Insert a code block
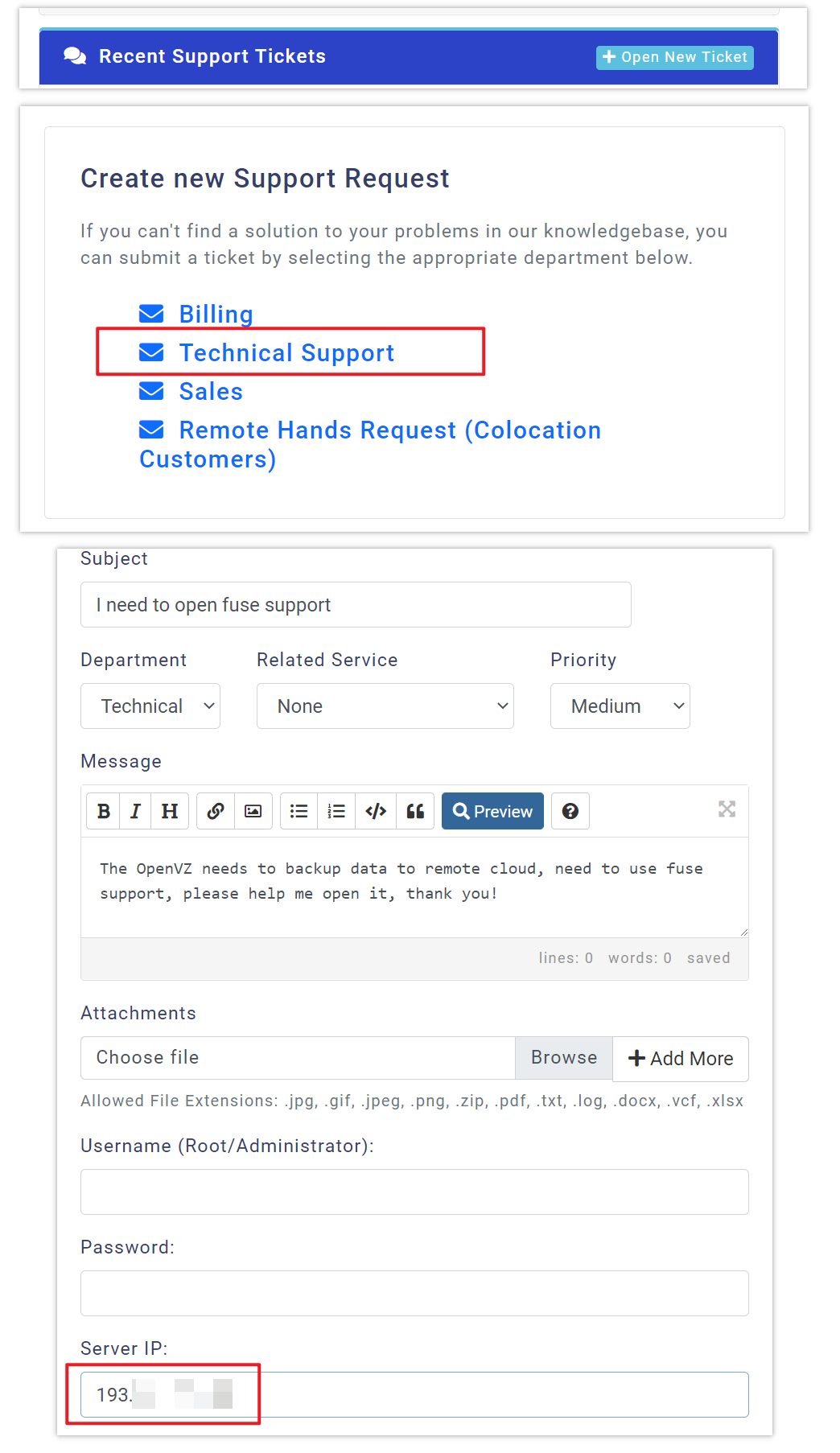The image size is (840, 1453). (376, 811)
